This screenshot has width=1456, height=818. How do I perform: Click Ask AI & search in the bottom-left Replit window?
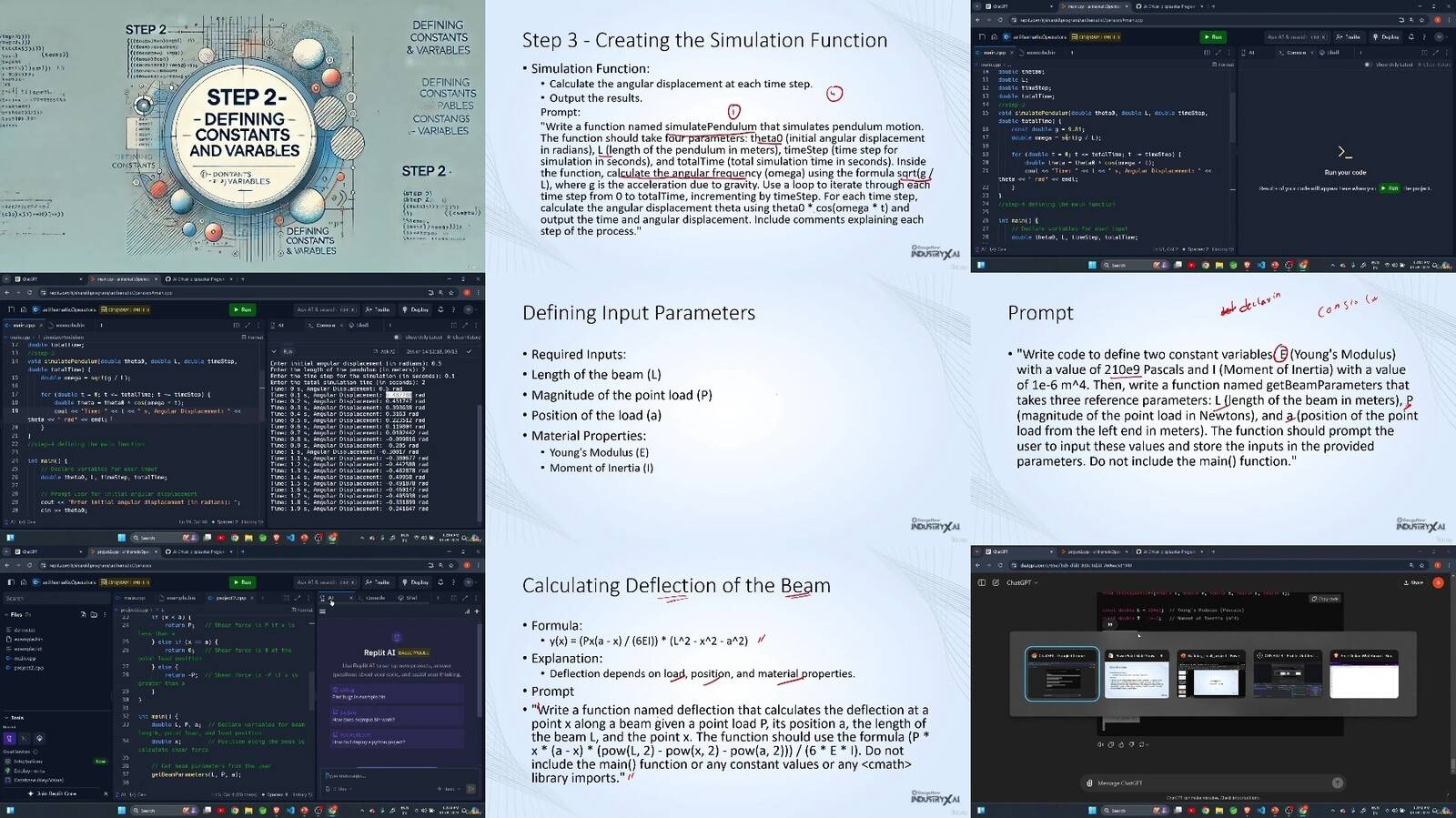coord(326,582)
